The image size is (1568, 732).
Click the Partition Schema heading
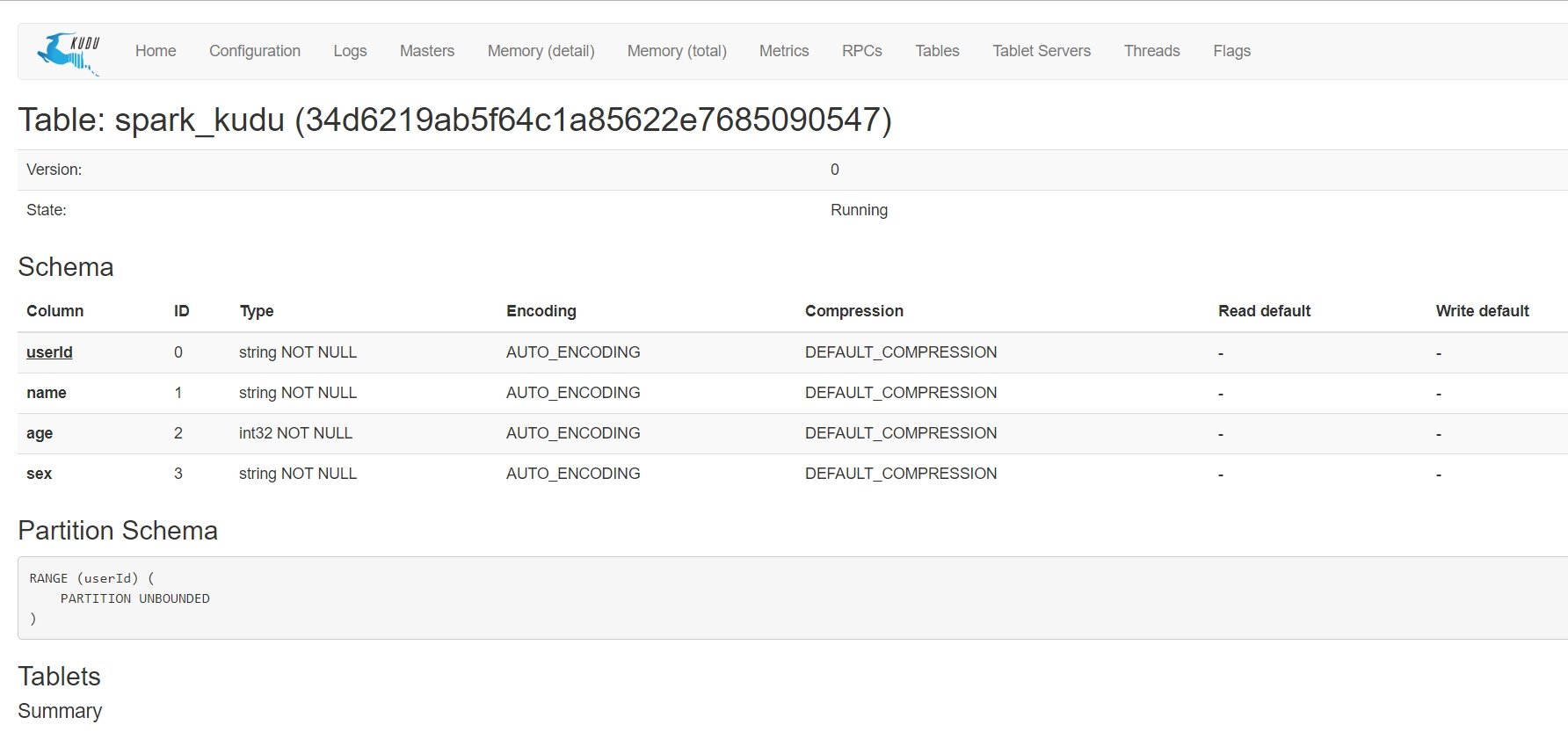[118, 531]
